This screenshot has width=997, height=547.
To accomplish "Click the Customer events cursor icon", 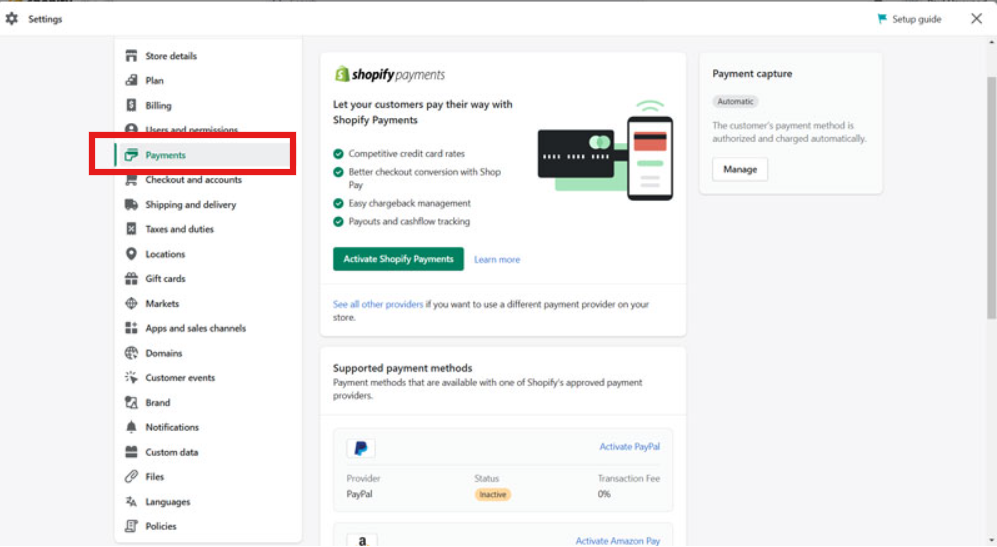I will tap(131, 377).
